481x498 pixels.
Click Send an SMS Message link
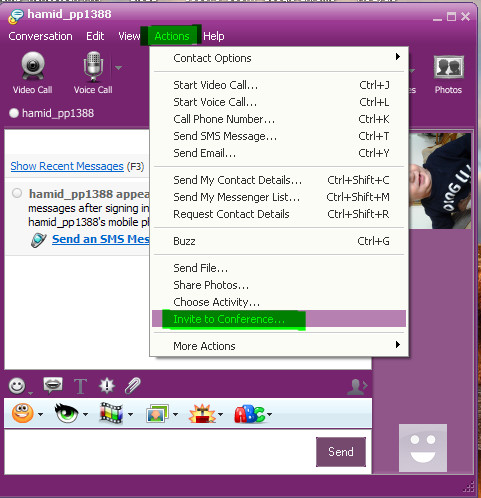pyautogui.click(x=101, y=239)
